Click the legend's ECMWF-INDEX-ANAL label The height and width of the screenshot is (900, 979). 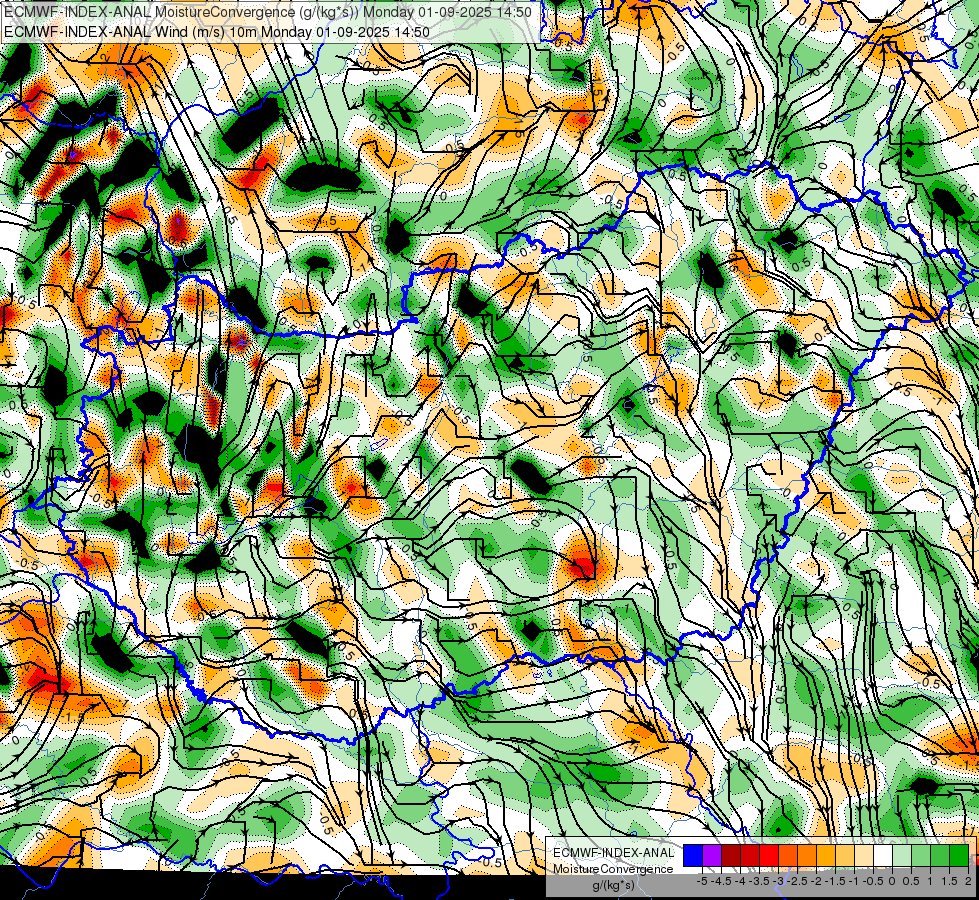(613, 853)
